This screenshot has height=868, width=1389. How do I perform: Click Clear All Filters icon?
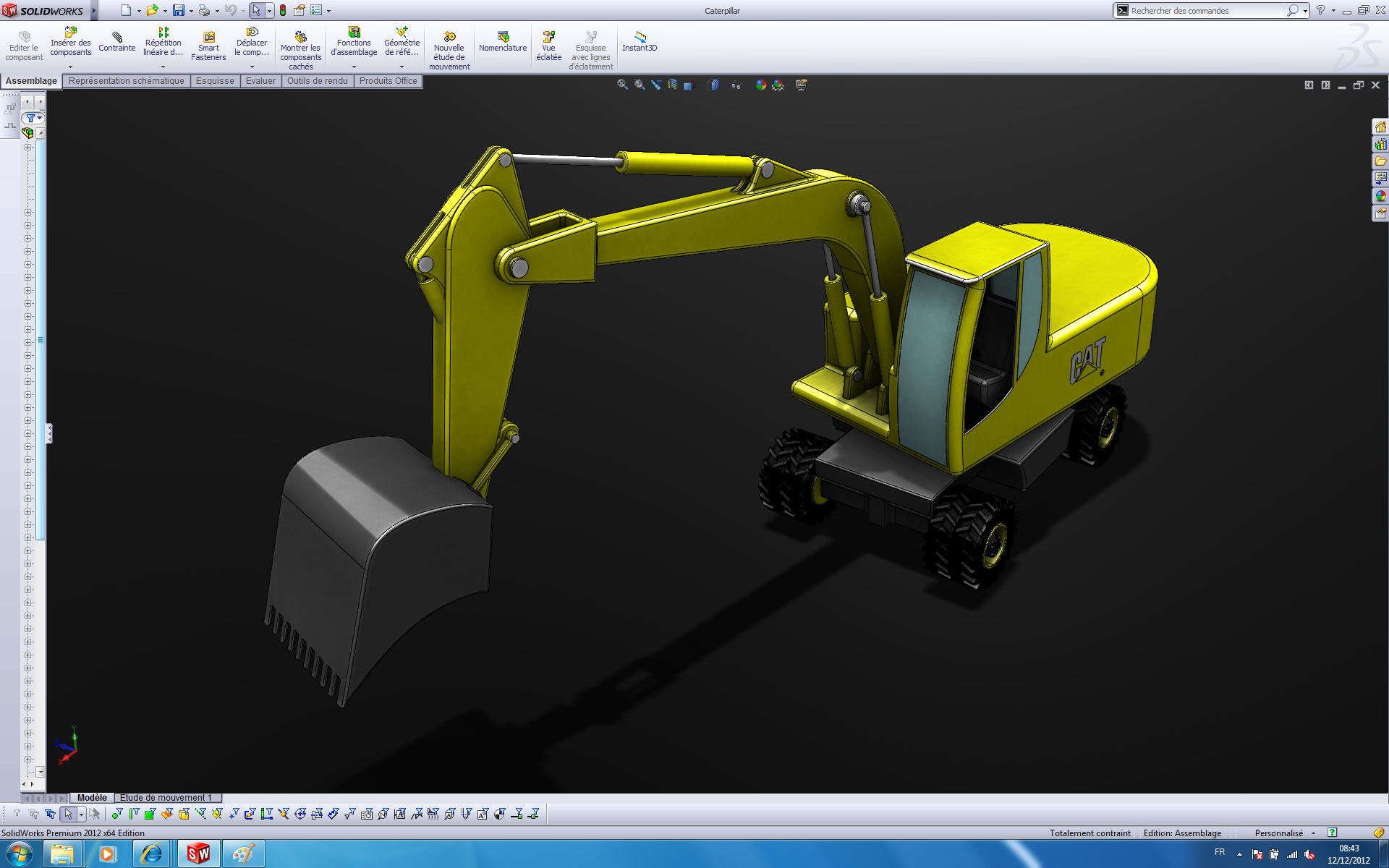pos(33,814)
